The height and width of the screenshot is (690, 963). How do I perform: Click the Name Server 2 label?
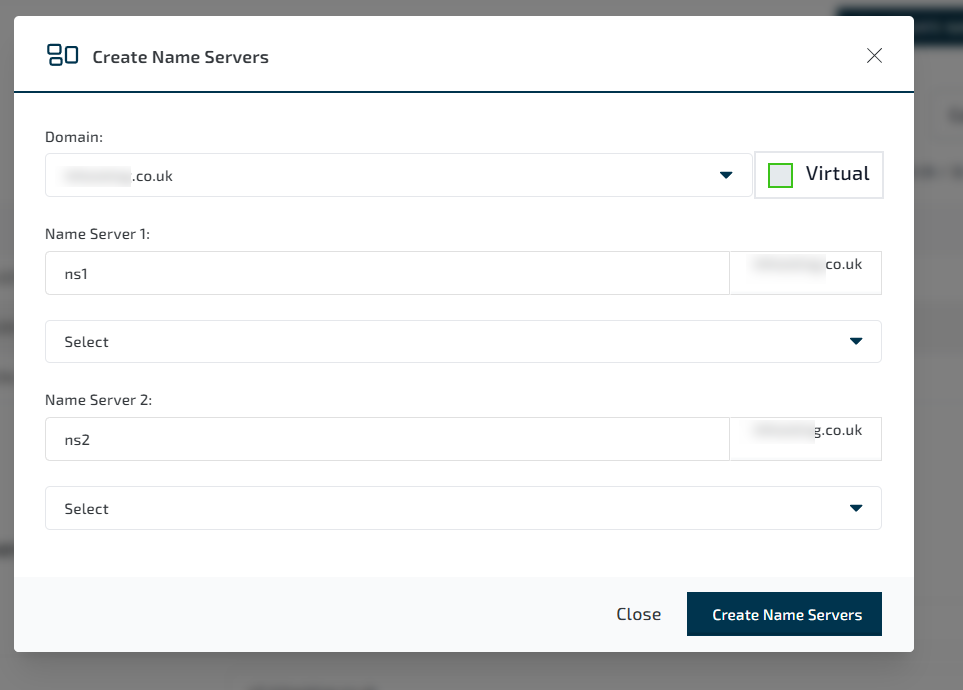(98, 400)
